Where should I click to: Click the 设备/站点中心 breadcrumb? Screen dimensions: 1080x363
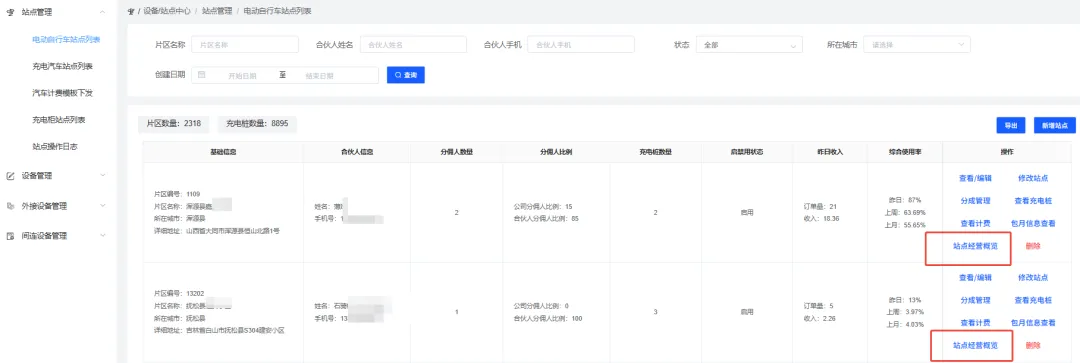(167, 11)
